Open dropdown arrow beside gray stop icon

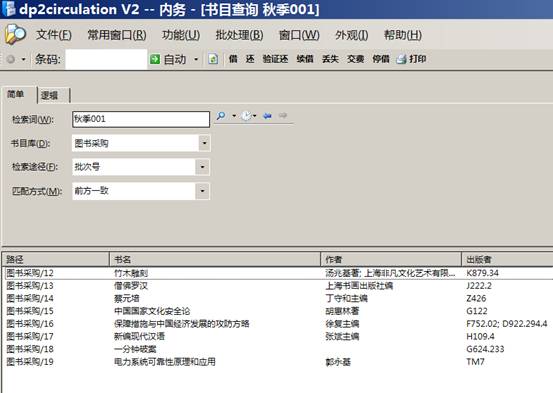tap(24, 59)
